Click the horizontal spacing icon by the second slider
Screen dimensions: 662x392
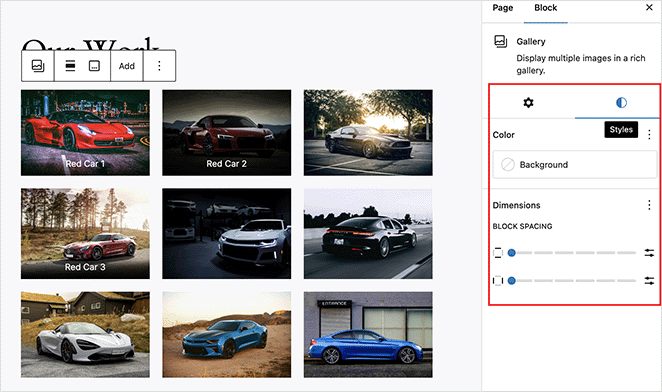coord(498,280)
